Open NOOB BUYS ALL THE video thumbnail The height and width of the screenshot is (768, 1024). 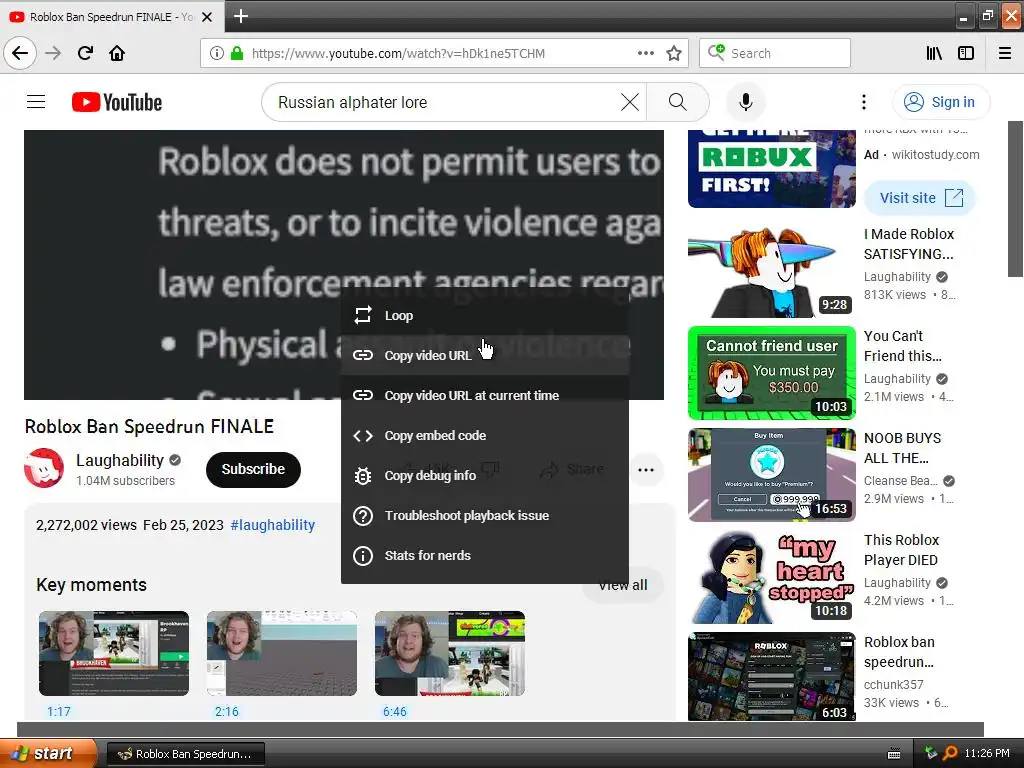pos(771,475)
